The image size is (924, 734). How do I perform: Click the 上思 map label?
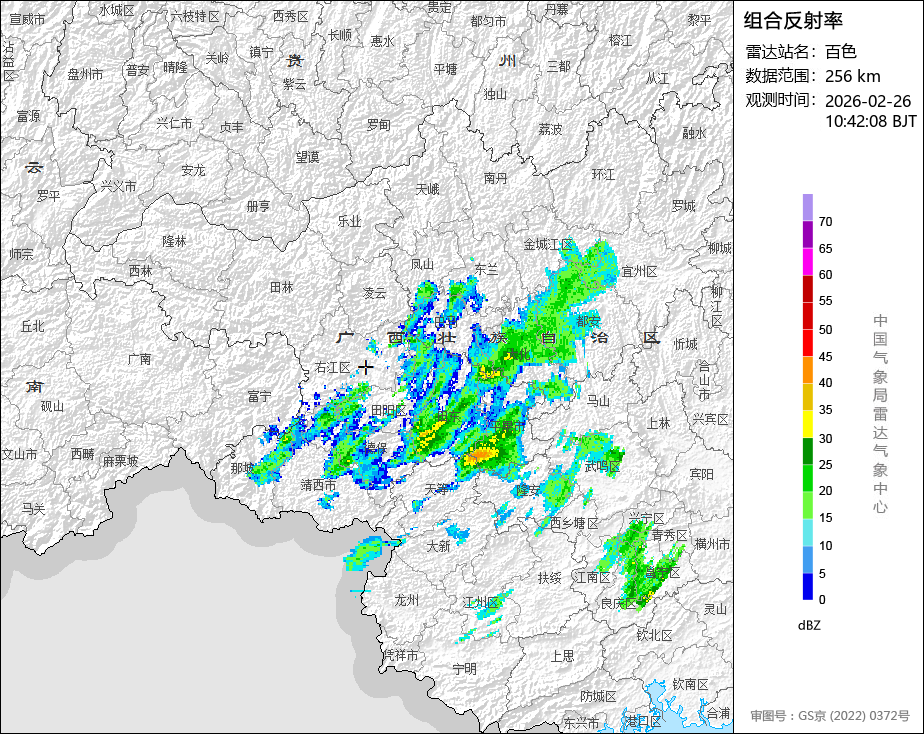click(x=562, y=656)
